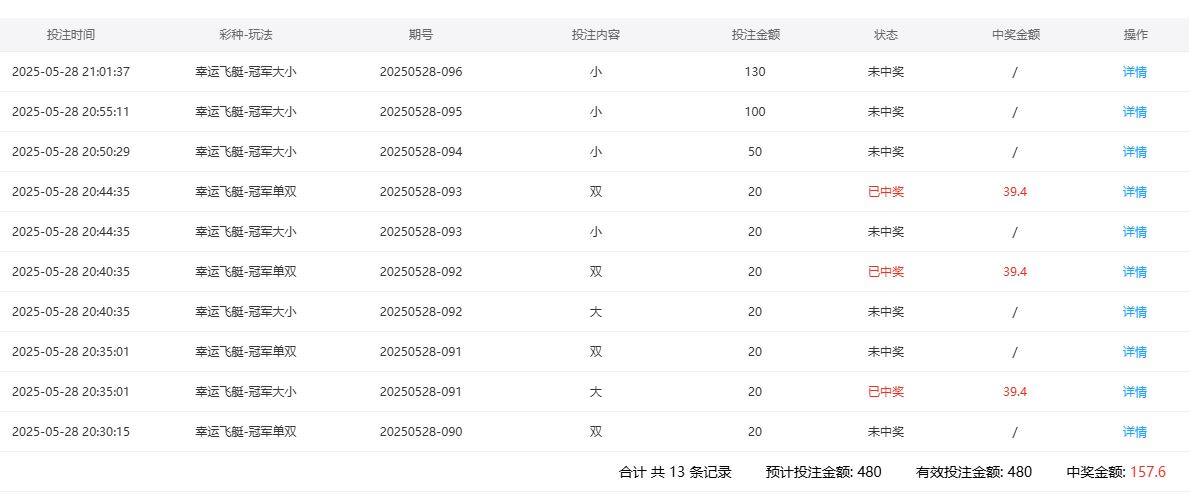The height and width of the screenshot is (496, 1189).
Task: Open 详情 for 091 冠军单双 bet
Action: (x=1134, y=352)
